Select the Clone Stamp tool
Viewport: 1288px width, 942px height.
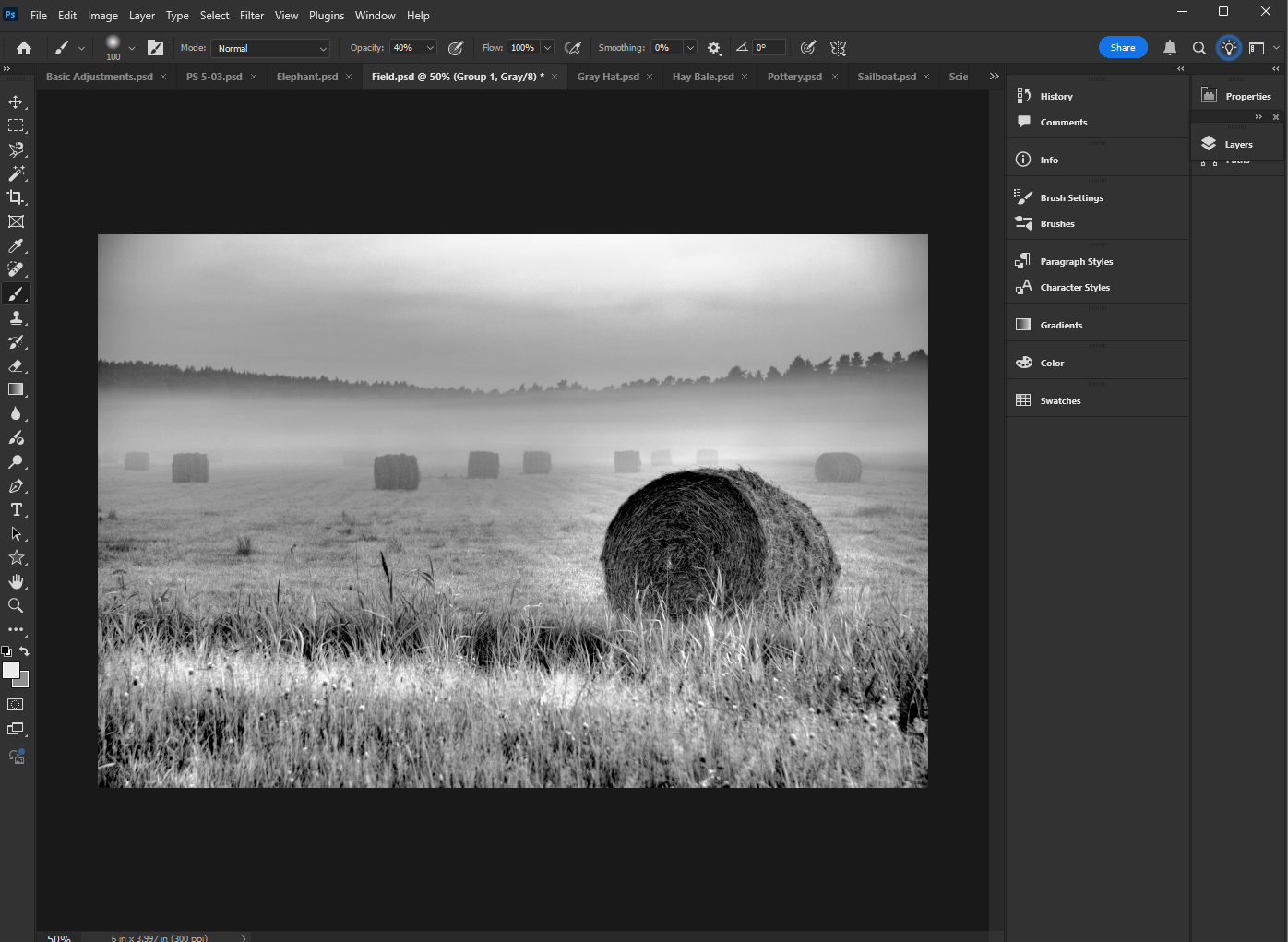click(16, 318)
